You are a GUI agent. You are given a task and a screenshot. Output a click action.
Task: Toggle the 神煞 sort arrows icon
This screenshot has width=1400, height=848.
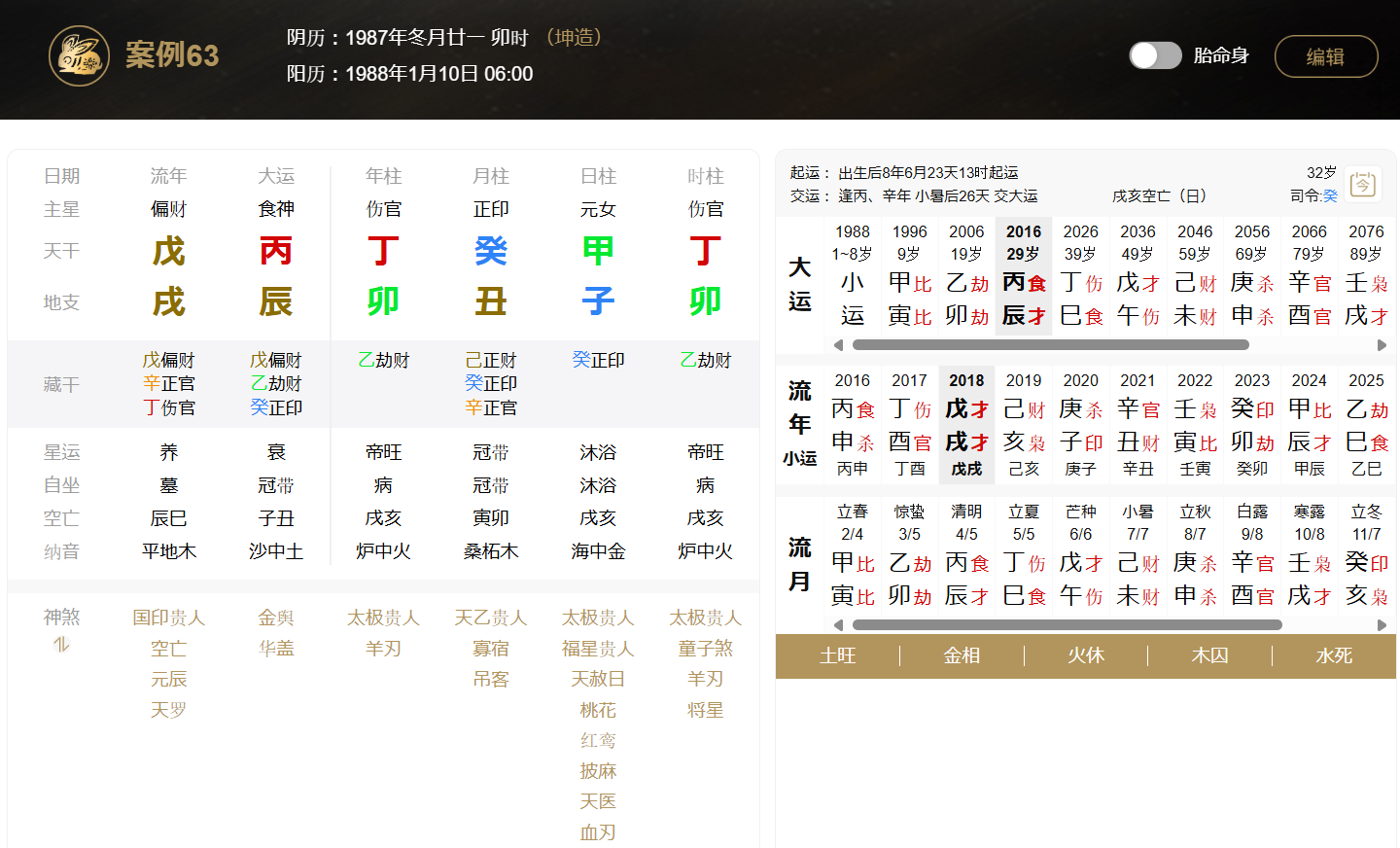(x=61, y=644)
